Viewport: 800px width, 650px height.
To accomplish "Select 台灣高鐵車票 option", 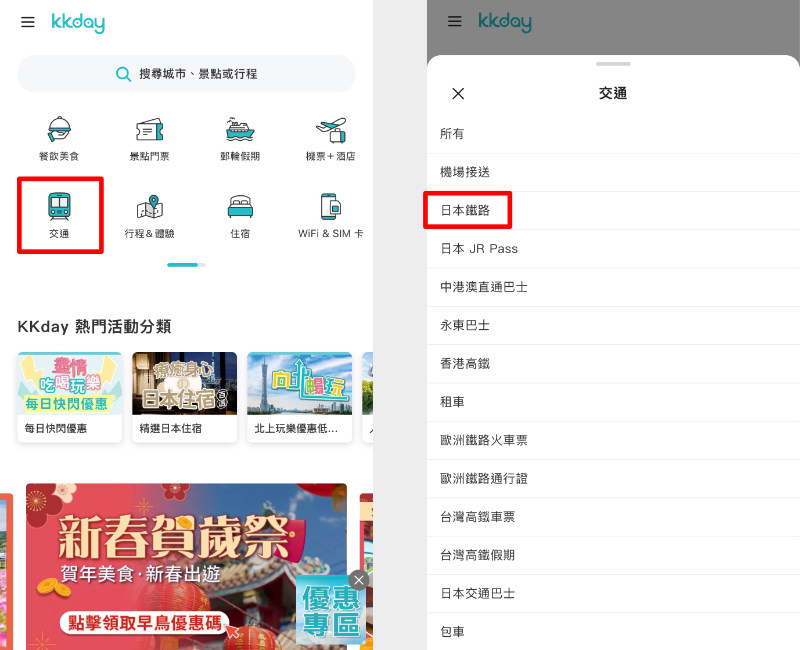I will [x=613, y=517].
